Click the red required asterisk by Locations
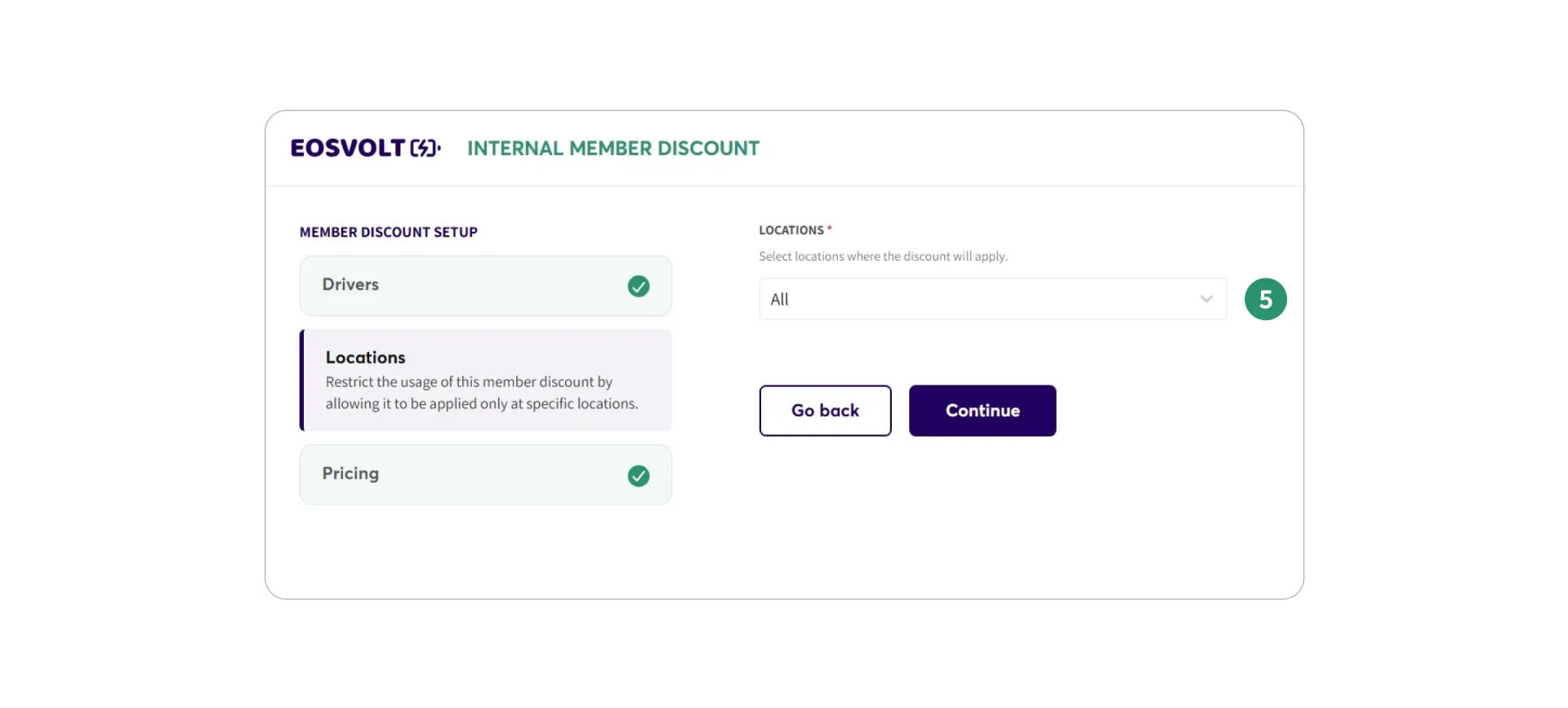Viewport: 1568px width, 708px height. (830, 229)
